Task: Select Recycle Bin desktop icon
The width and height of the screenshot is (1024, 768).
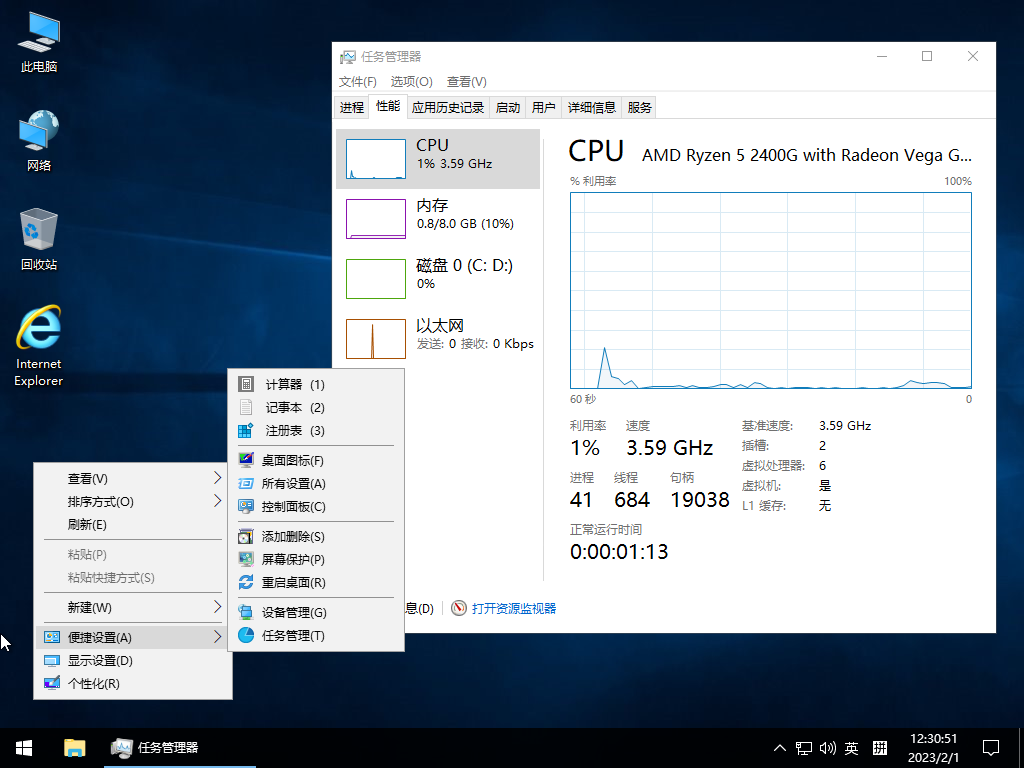Action: tap(39, 240)
